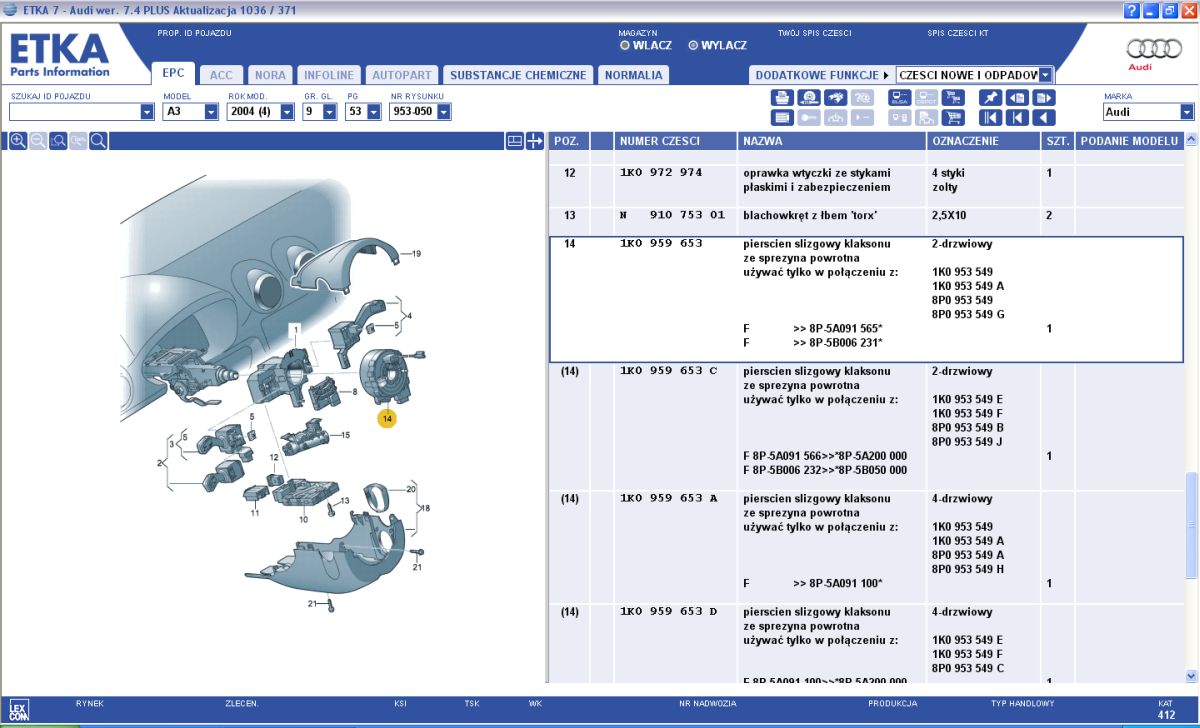Switch to the INFOLINE tab
1200x728 pixels.
[329, 75]
